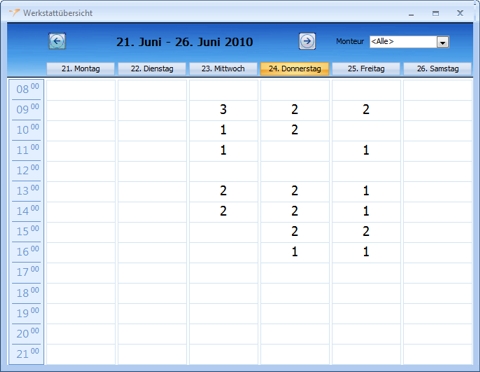The width and height of the screenshot is (480, 372).
Task: Go to the previous week with left arrow
Action: pos(57,41)
